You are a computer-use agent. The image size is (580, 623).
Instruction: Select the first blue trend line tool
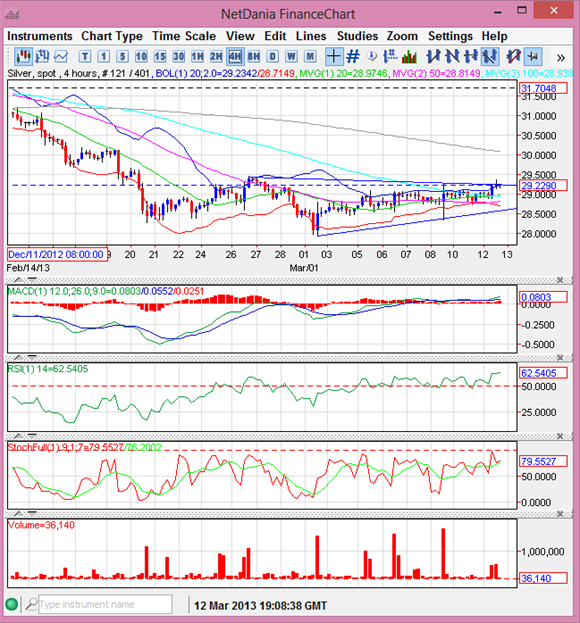(x=433, y=56)
